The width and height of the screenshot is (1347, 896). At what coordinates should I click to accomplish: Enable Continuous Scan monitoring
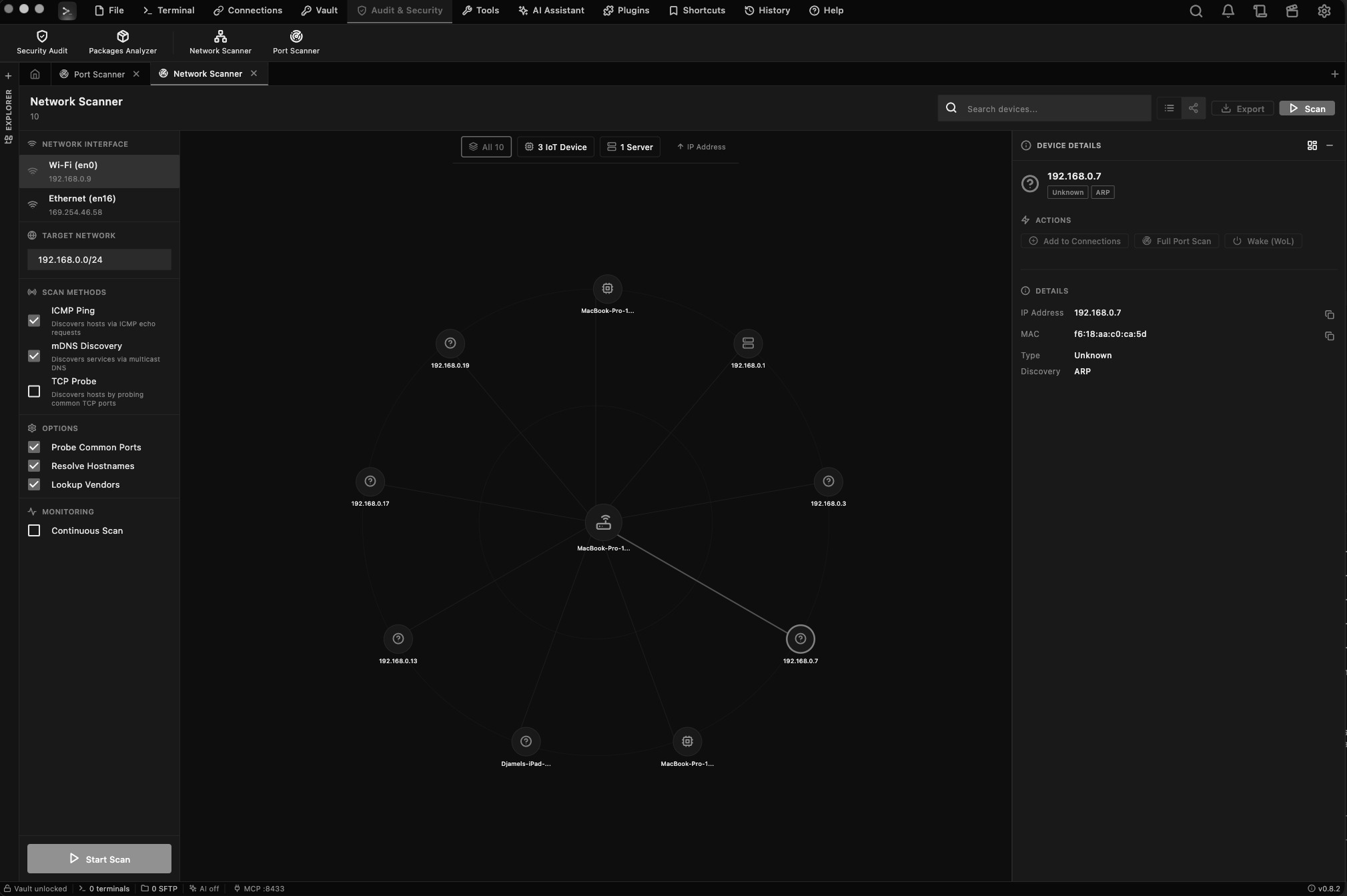[x=34, y=530]
